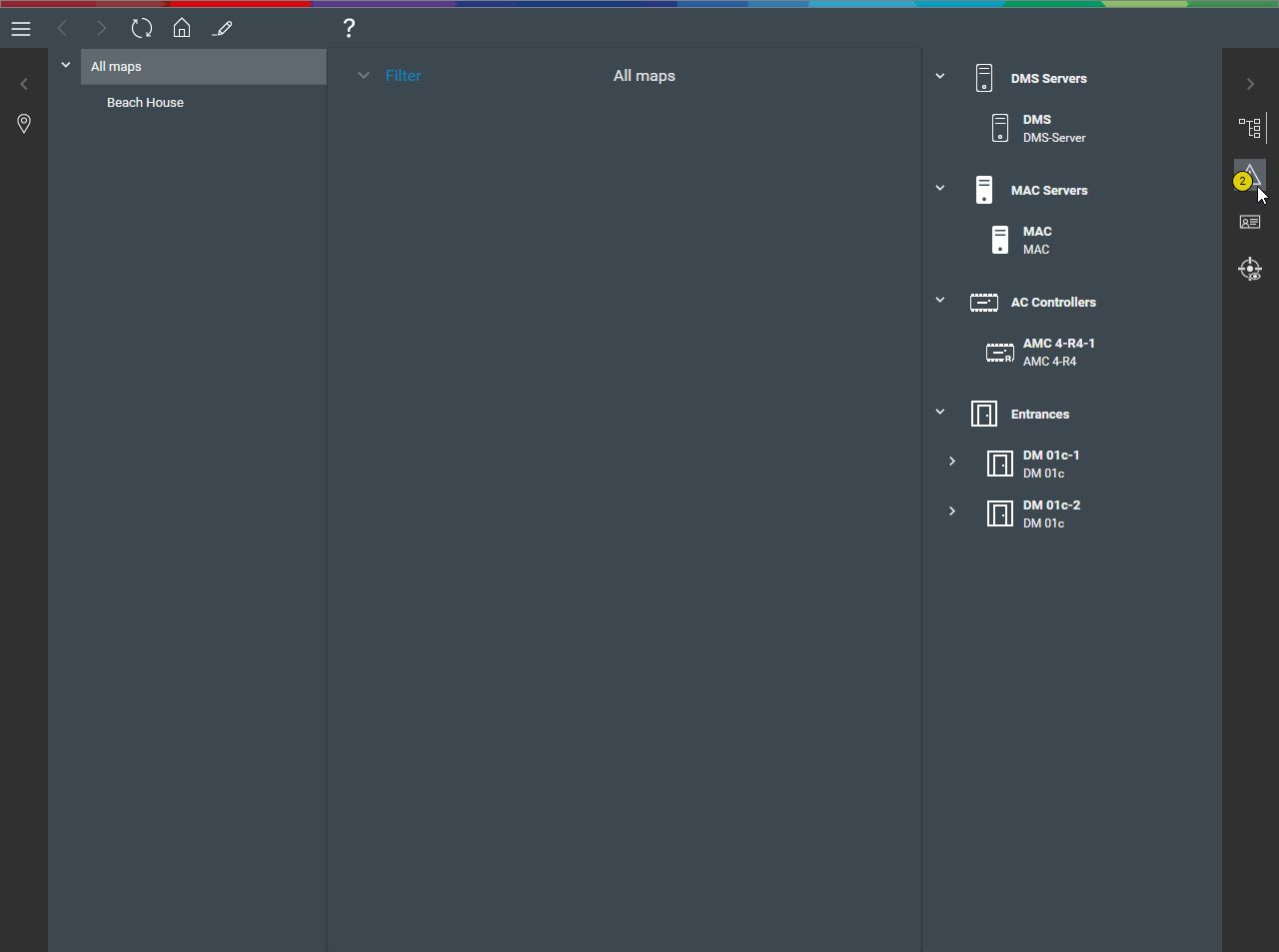Collapse the DMS Servers group
1279x952 pixels.
coord(940,76)
